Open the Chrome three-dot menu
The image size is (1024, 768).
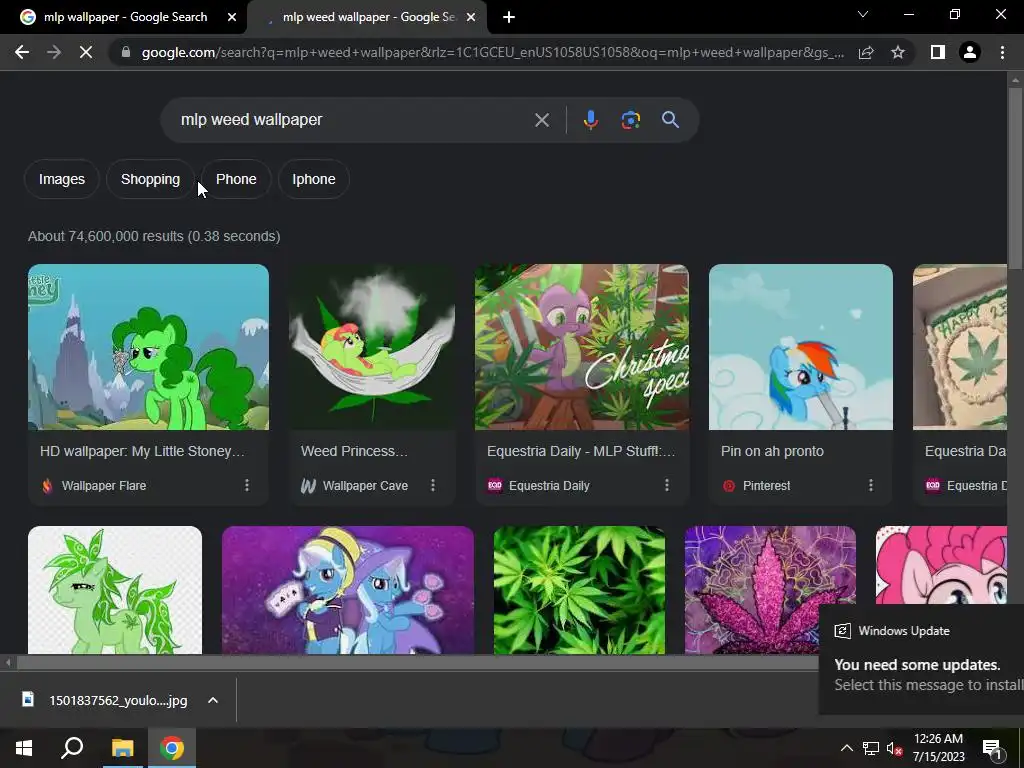1002,52
